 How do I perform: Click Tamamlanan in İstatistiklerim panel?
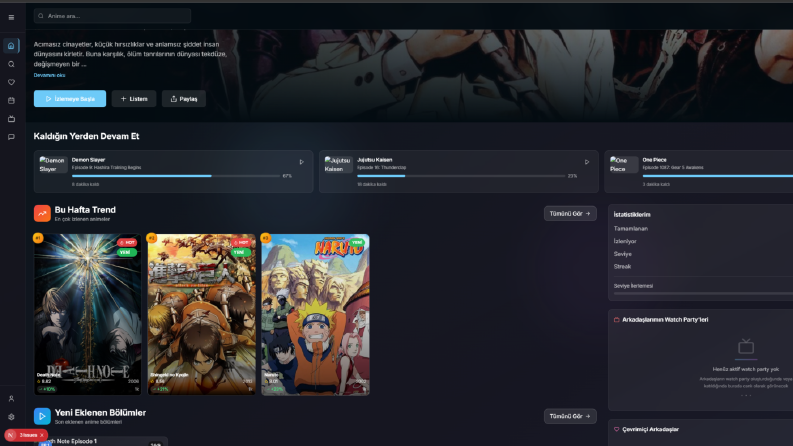click(x=631, y=229)
